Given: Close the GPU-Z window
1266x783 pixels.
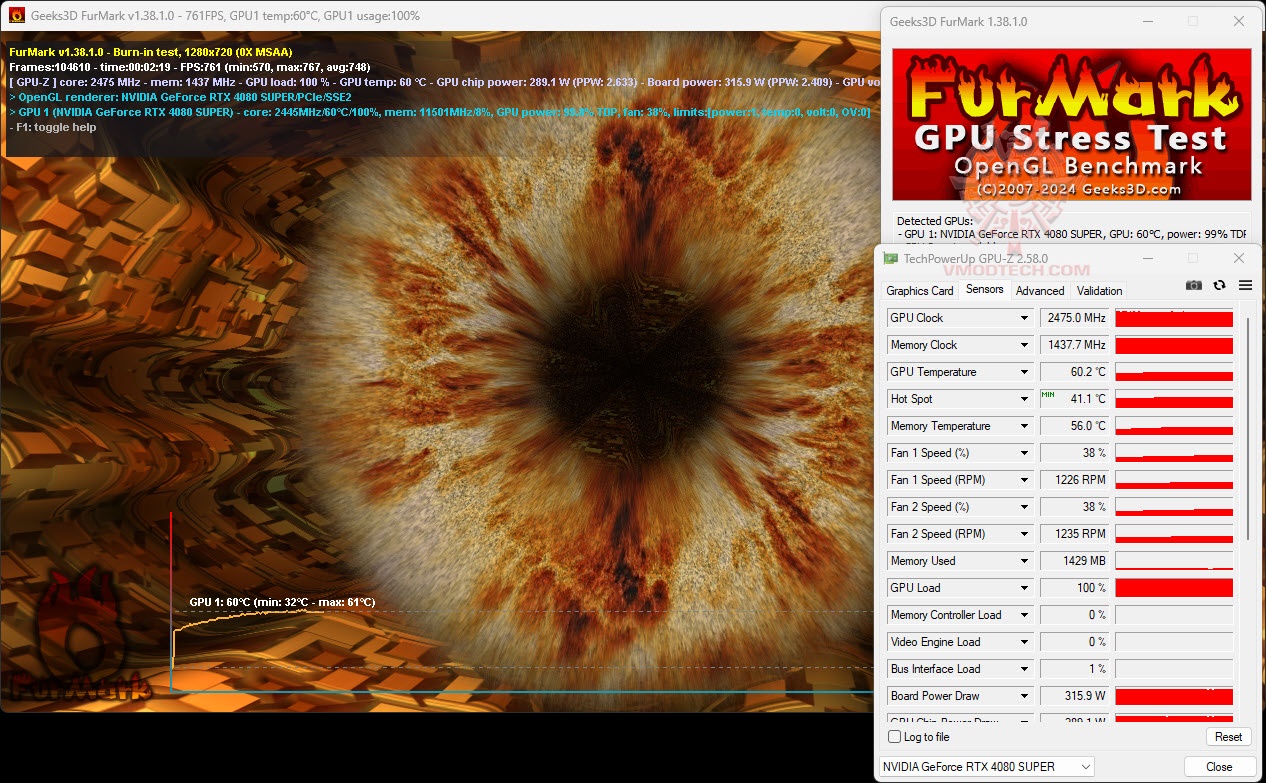Looking at the screenshot, I should (x=1239, y=258).
